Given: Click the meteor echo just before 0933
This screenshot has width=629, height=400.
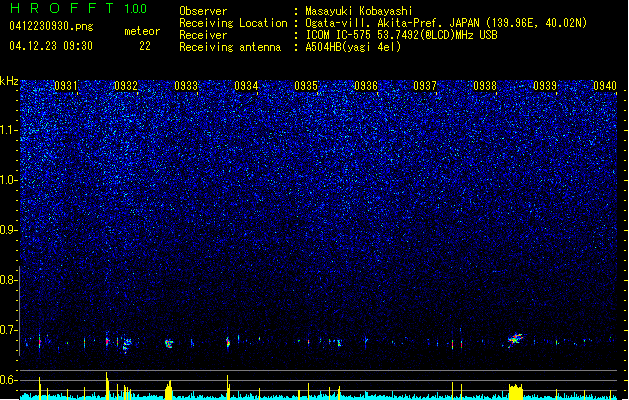Looking at the screenshot, I should pos(169,343).
